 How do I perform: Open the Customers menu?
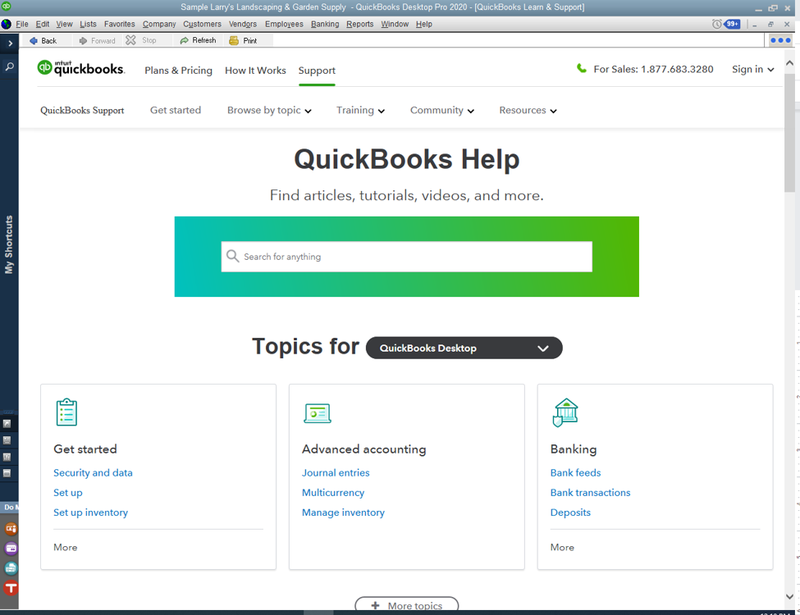tap(202, 24)
